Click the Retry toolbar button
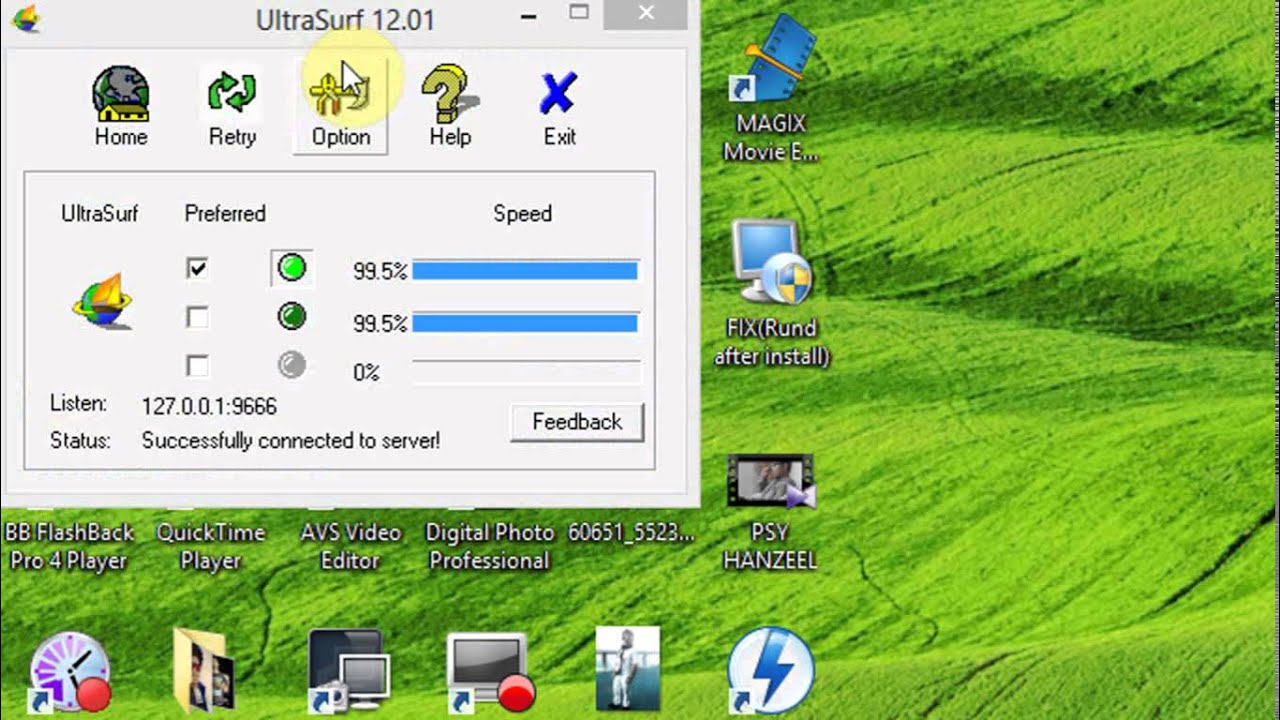1280x720 pixels. point(232,107)
